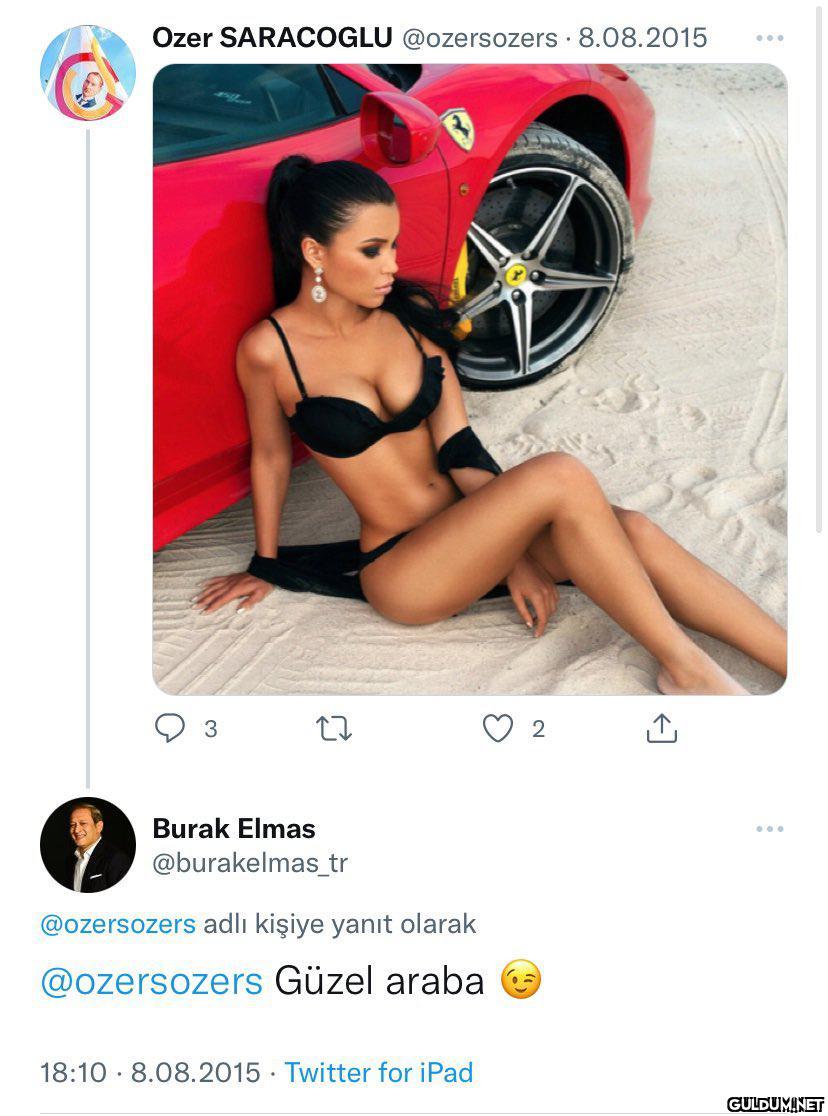Click the vertical scrollbar on the right edge
The width and height of the screenshot is (828, 1116).
click(818, 270)
